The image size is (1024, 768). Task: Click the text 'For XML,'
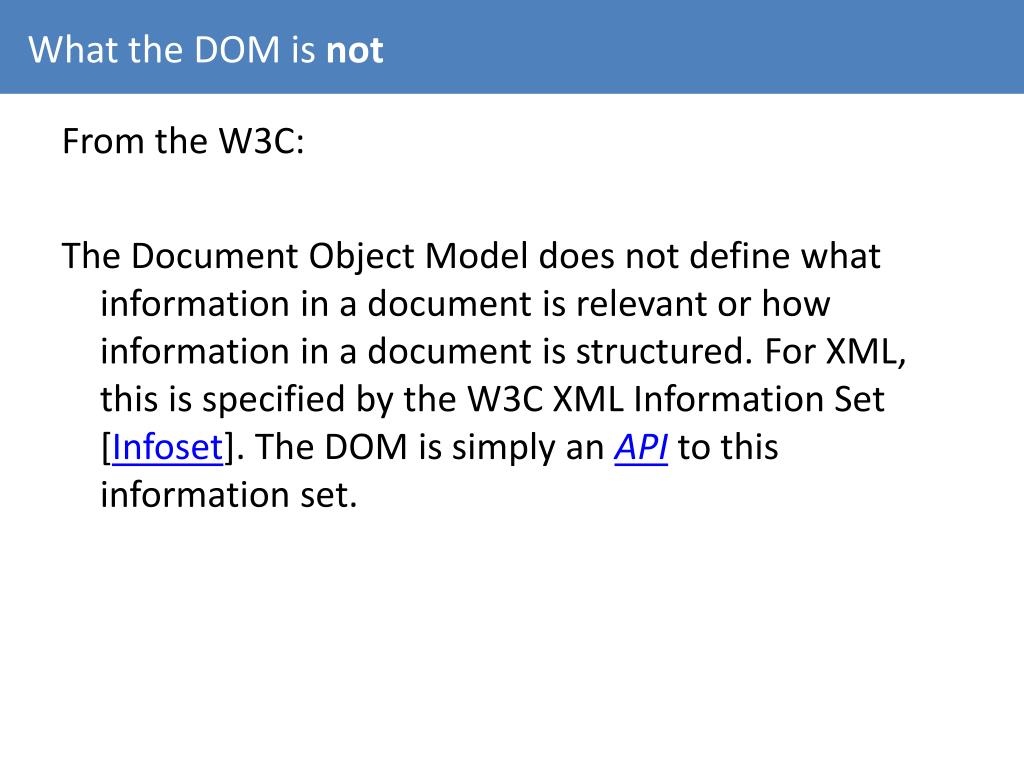coord(835,352)
